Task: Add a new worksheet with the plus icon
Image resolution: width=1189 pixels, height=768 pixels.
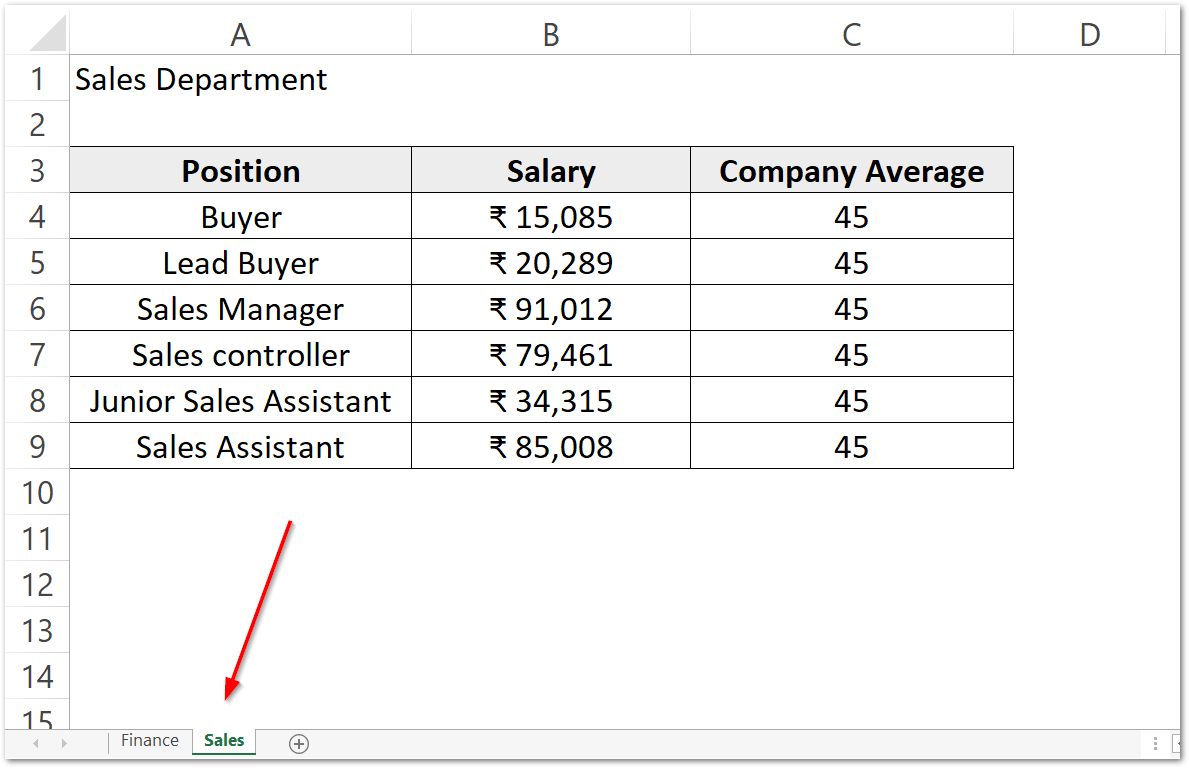Action: (297, 743)
